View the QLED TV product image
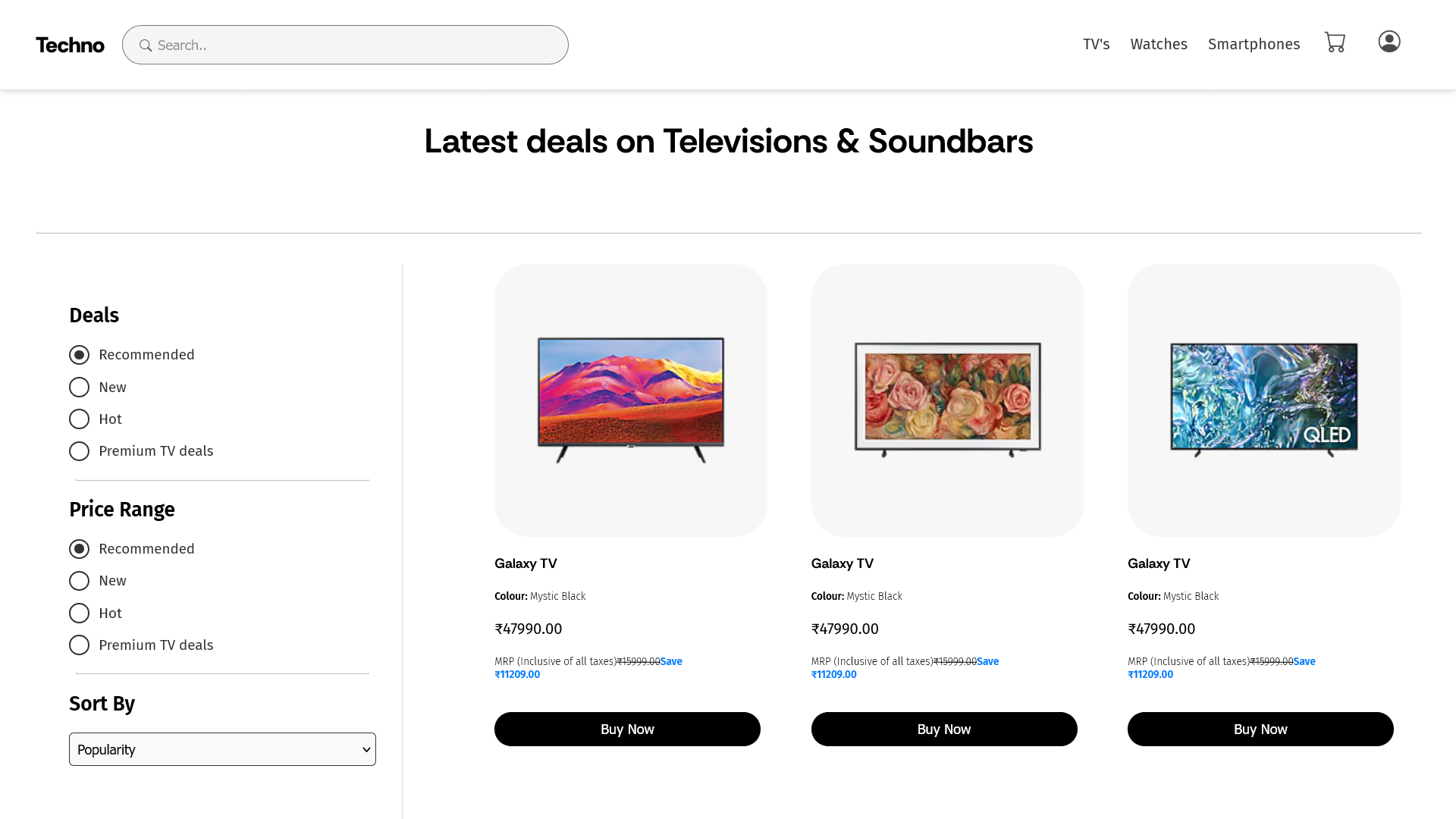The height and width of the screenshot is (819, 1456). pos(1264,400)
